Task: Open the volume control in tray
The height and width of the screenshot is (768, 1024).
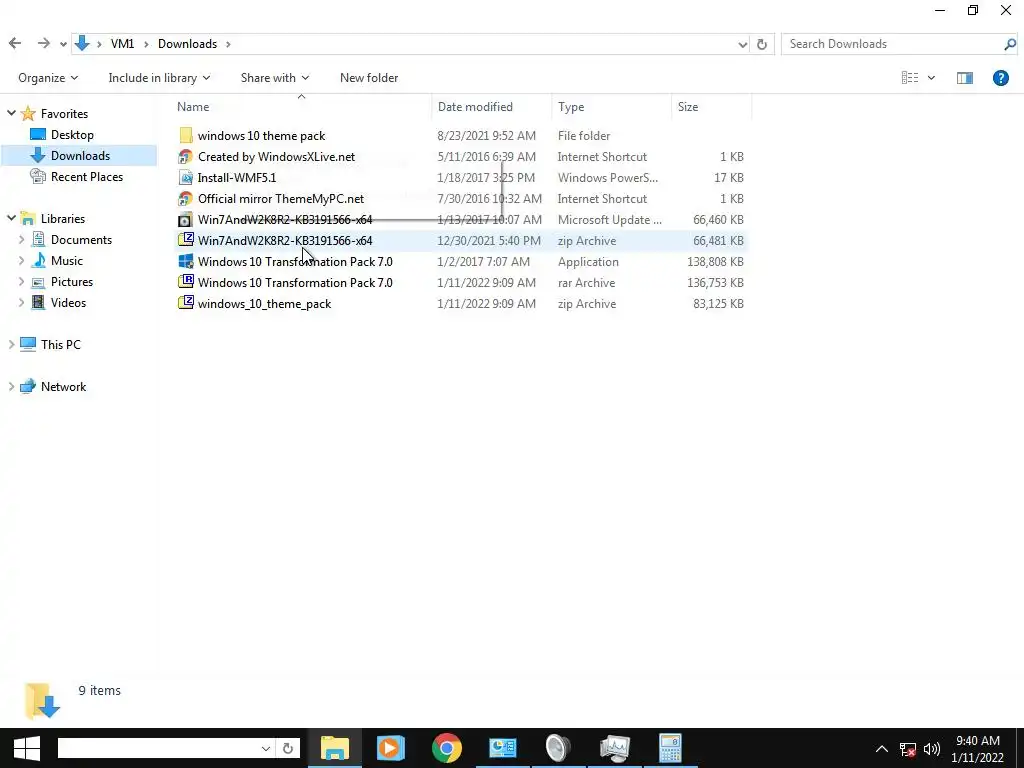Action: point(932,748)
